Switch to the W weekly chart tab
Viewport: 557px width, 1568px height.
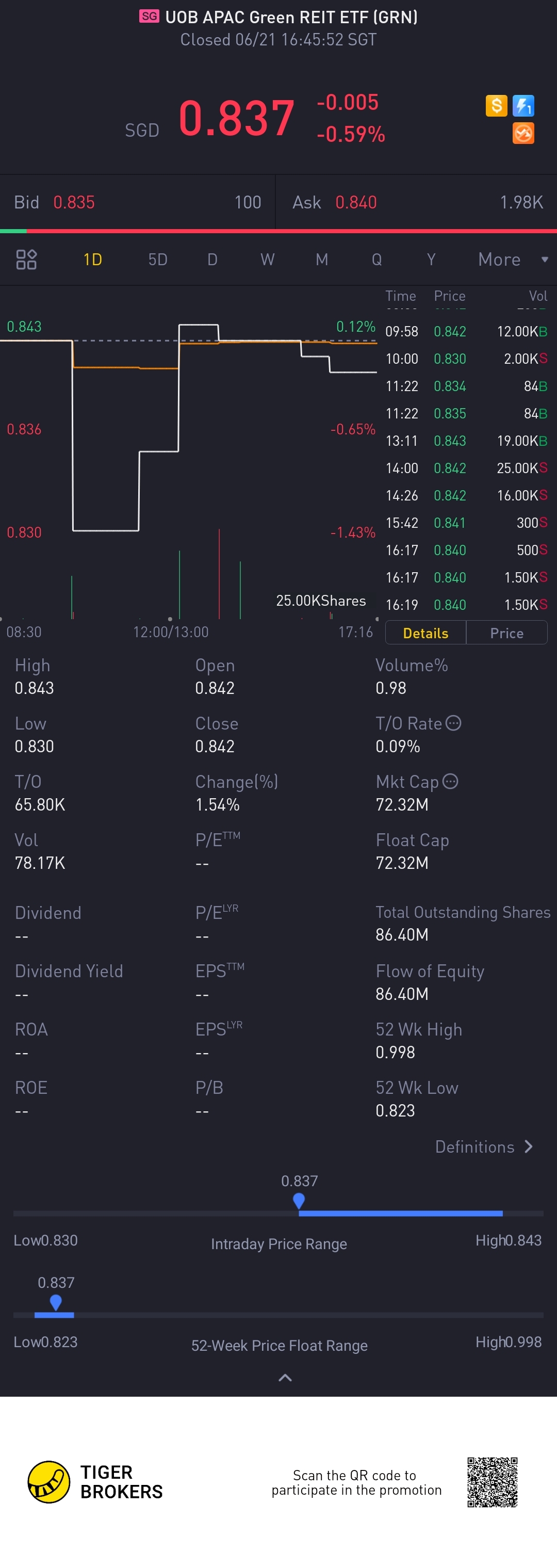(x=267, y=260)
